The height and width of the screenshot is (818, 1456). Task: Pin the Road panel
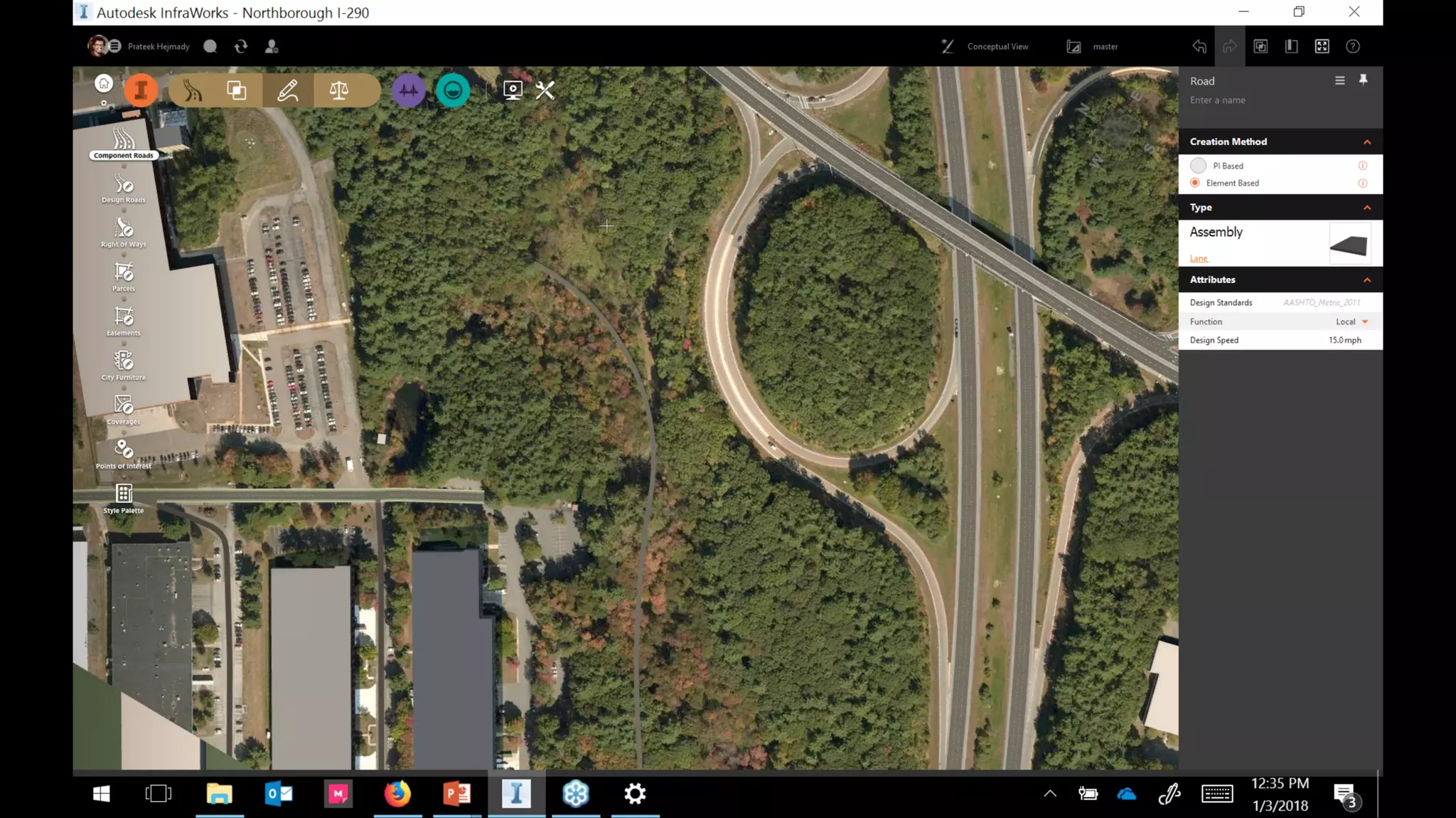pos(1363,80)
